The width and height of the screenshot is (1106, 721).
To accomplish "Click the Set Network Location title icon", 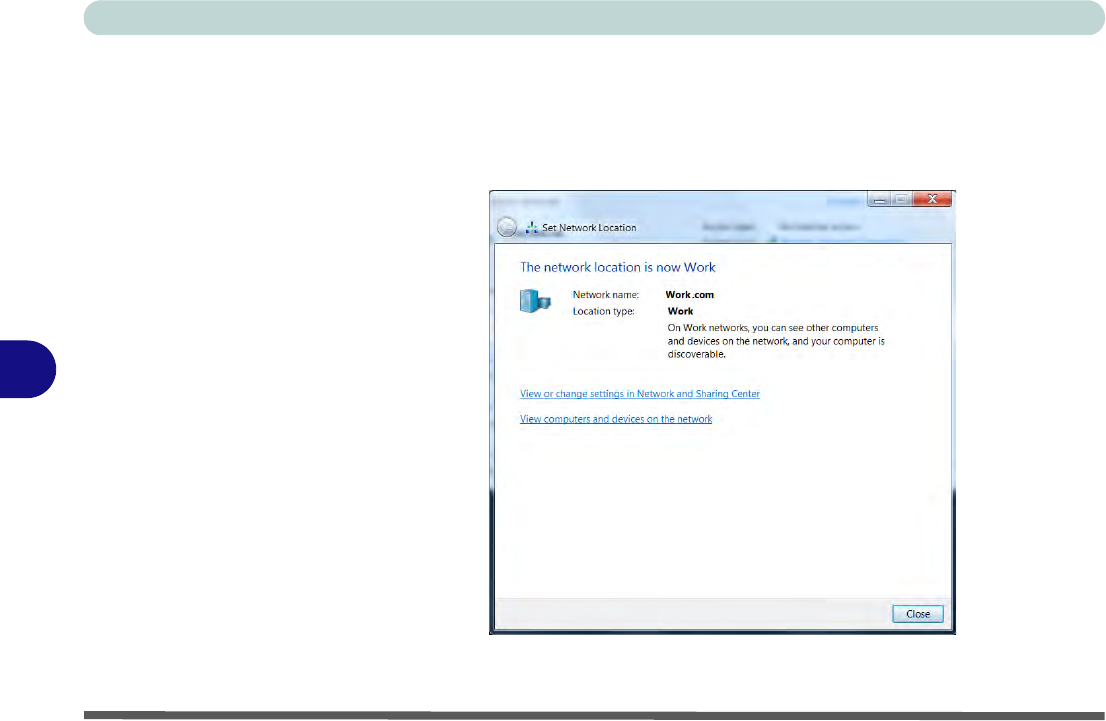I will click(533, 227).
